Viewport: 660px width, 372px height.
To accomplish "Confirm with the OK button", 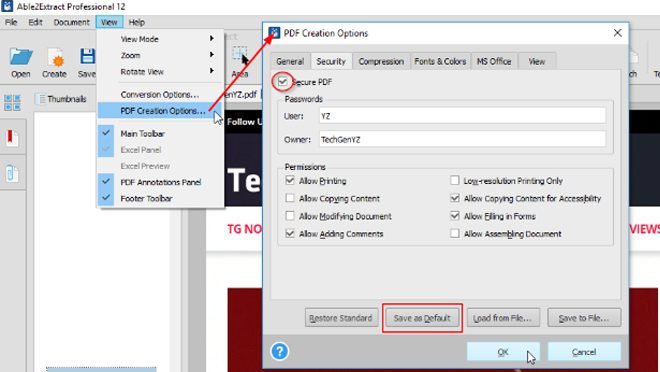I will pos(503,352).
